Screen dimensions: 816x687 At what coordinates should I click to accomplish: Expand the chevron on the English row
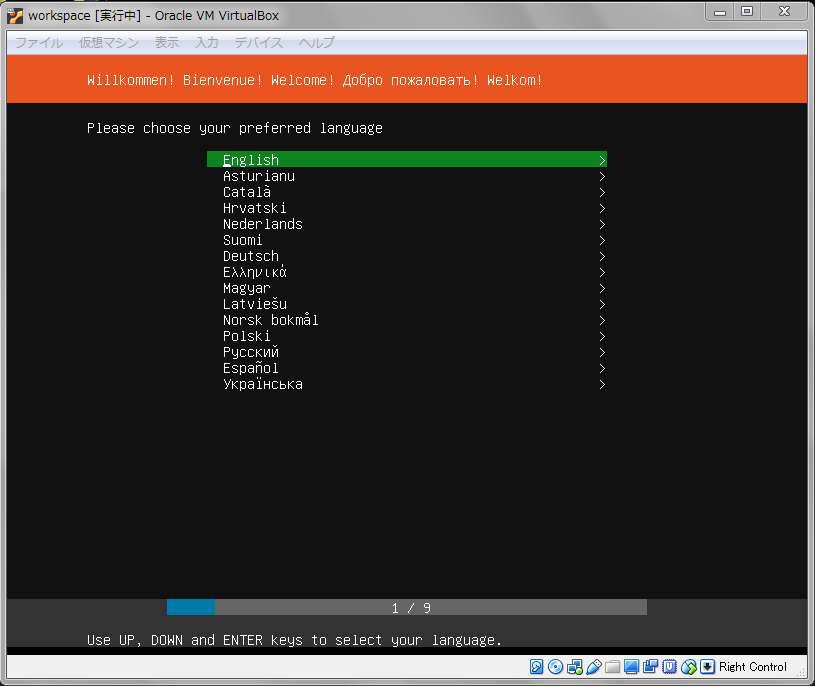click(x=602, y=160)
